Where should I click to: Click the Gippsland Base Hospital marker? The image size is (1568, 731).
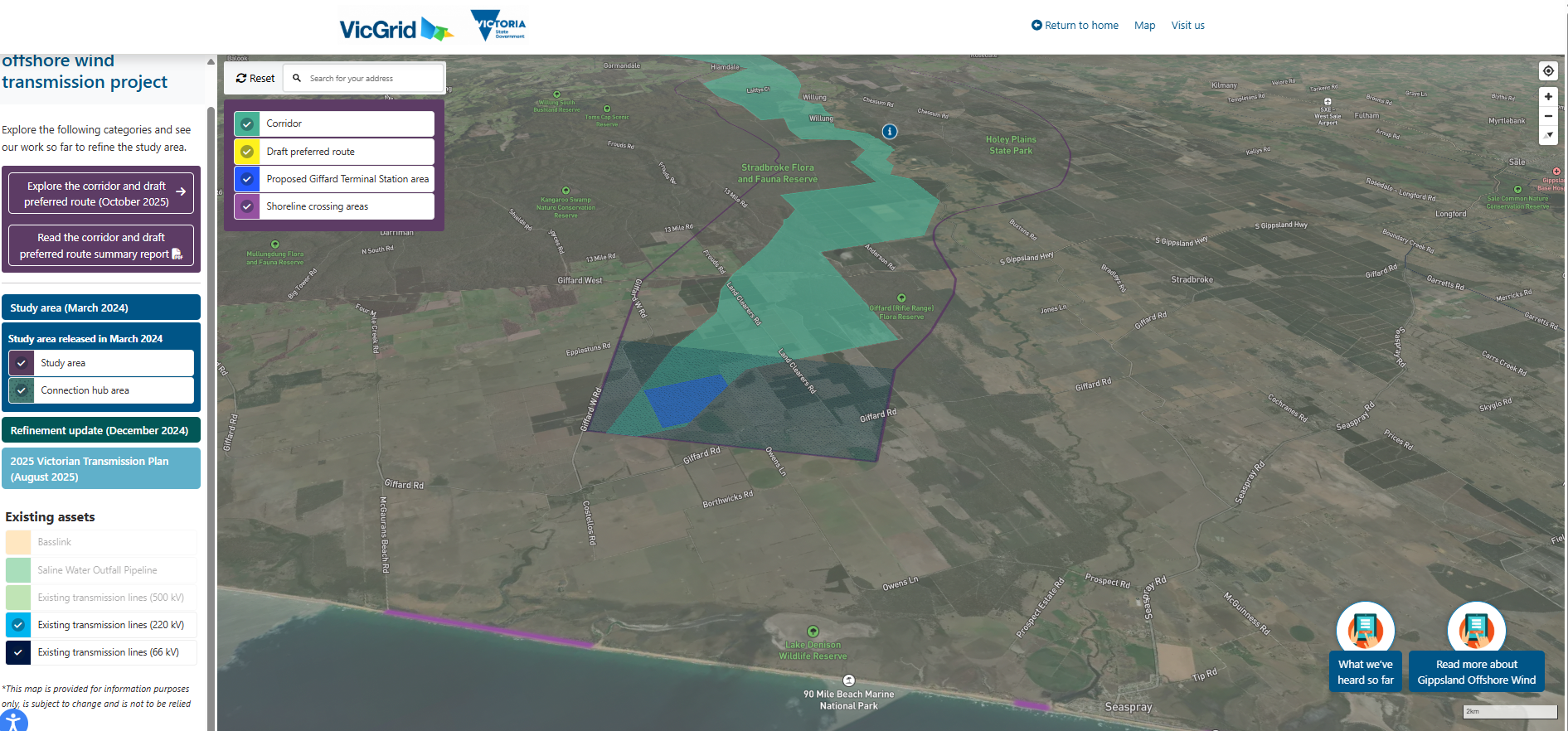click(1556, 172)
